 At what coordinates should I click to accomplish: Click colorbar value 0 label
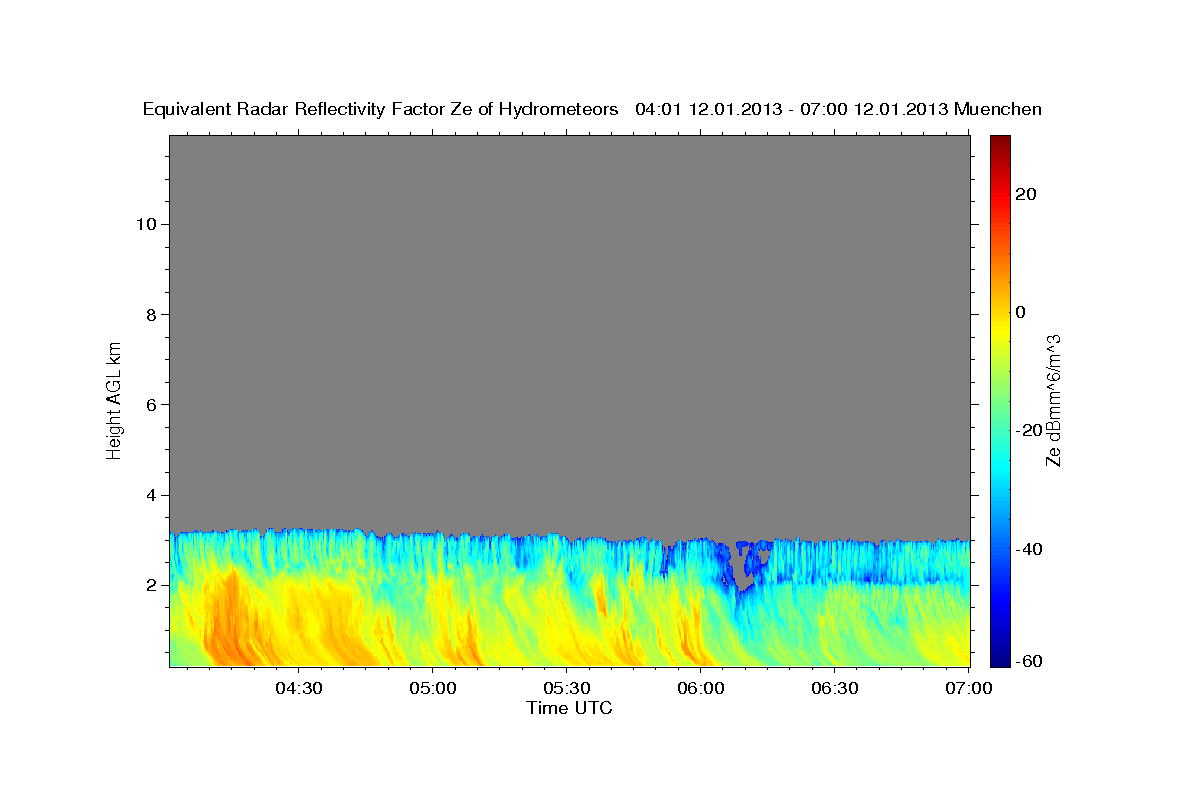tap(1021, 312)
